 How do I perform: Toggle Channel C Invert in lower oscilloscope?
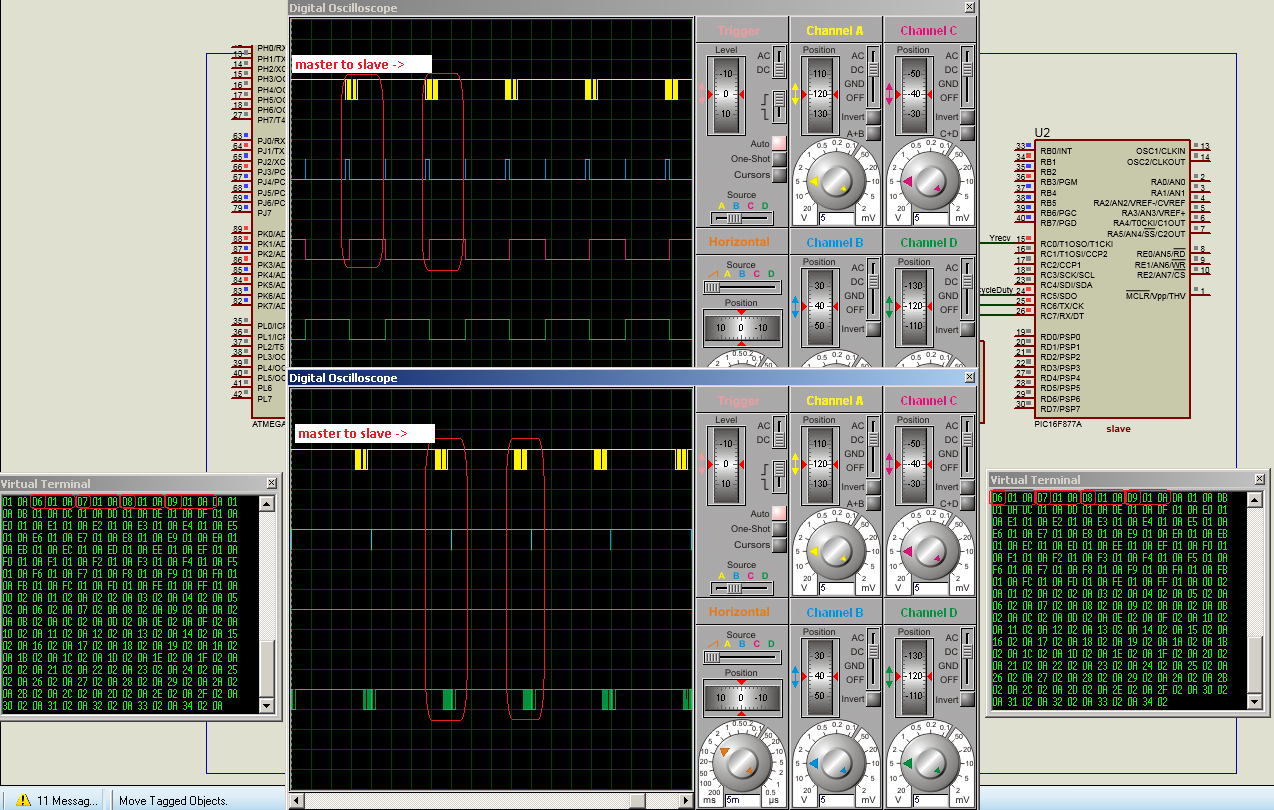point(967,487)
